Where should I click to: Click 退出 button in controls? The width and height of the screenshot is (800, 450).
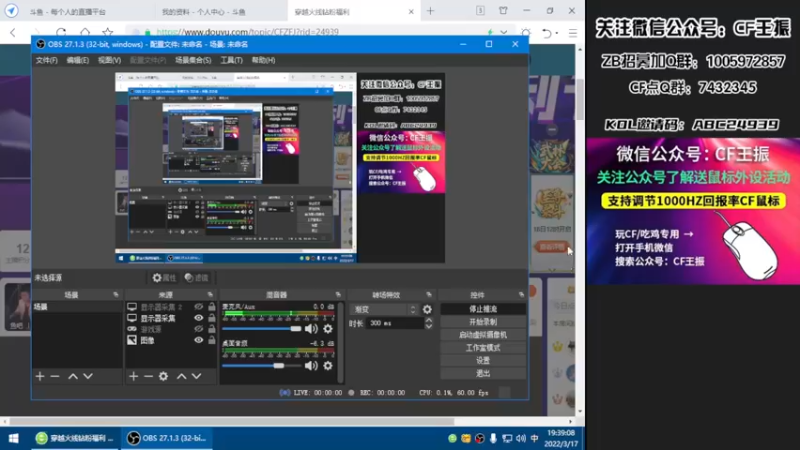(483, 373)
